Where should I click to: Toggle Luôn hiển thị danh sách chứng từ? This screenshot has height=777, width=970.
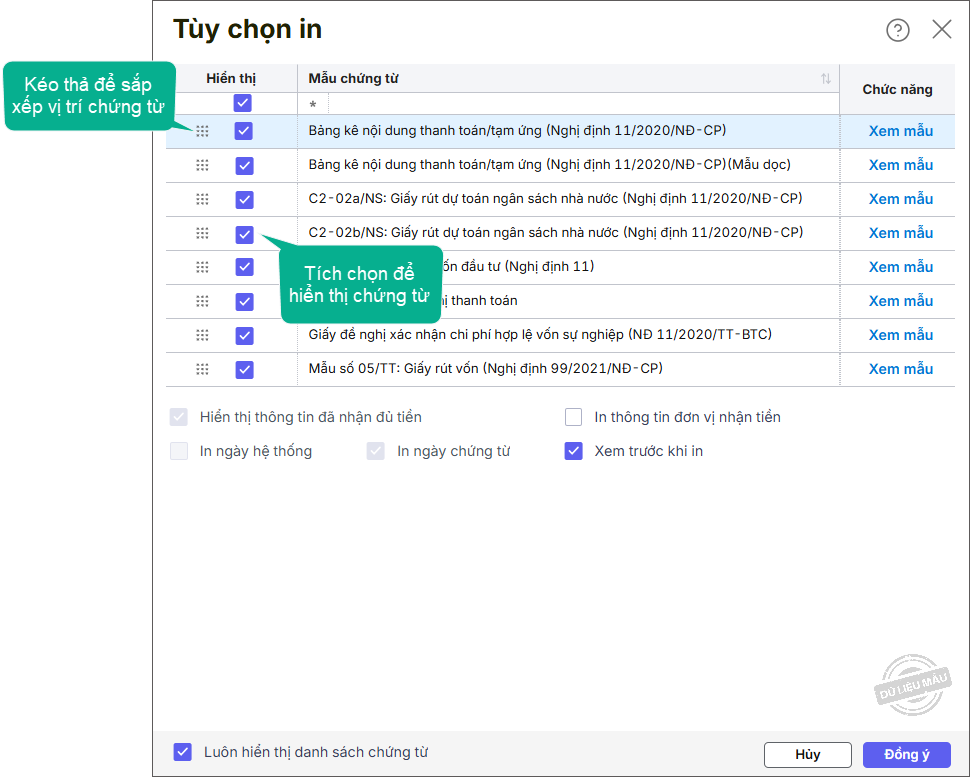point(182,752)
